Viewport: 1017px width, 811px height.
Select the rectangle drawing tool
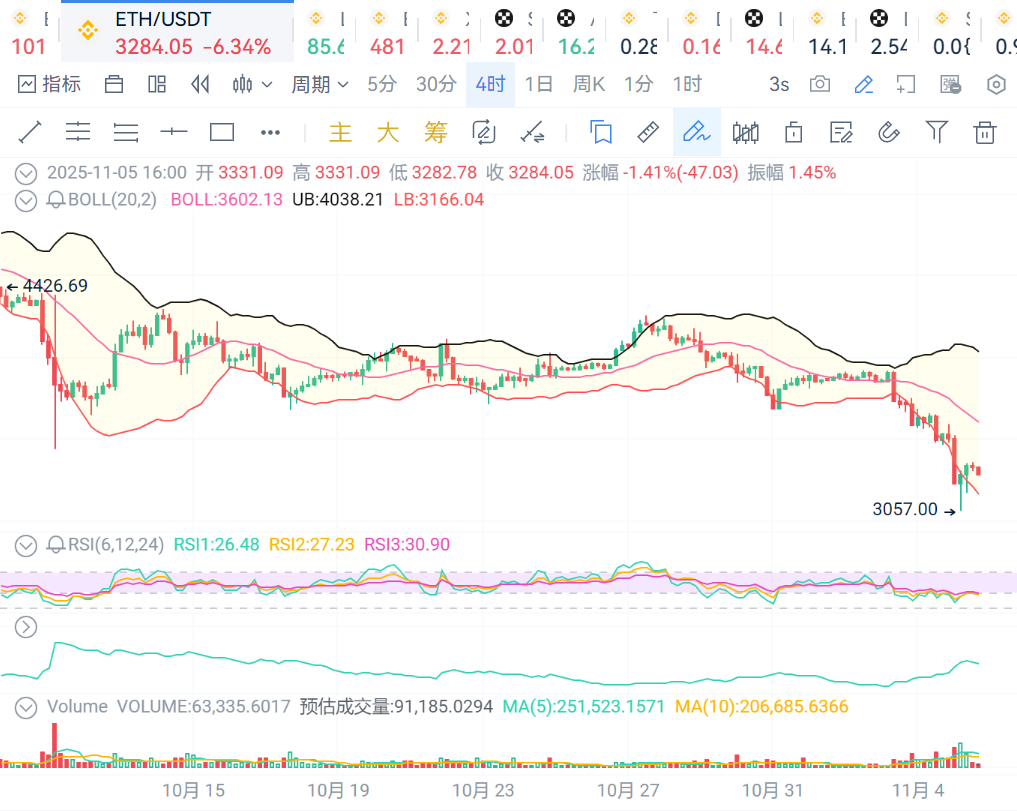(221, 132)
